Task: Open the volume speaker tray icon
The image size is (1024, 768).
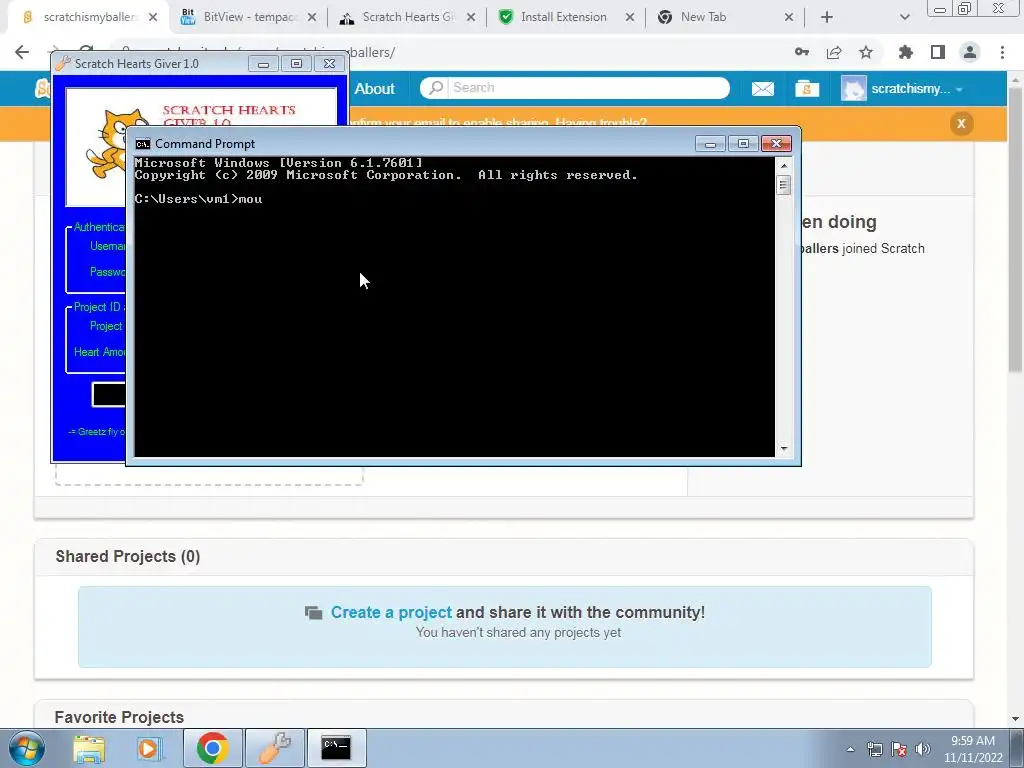Action: pos(923,749)
